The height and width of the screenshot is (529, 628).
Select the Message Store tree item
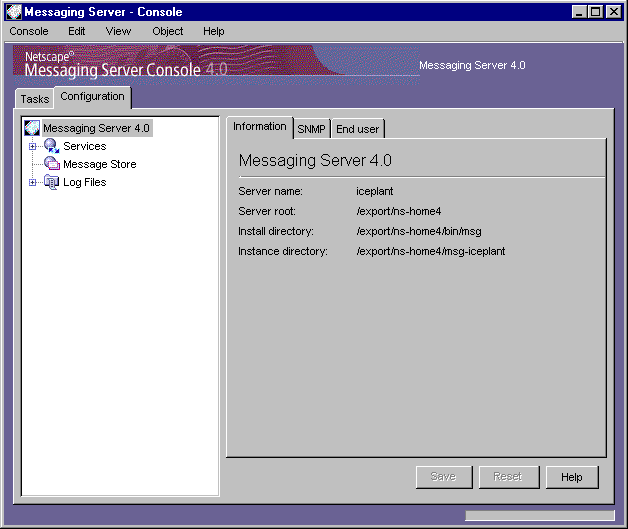coord(100,164)
